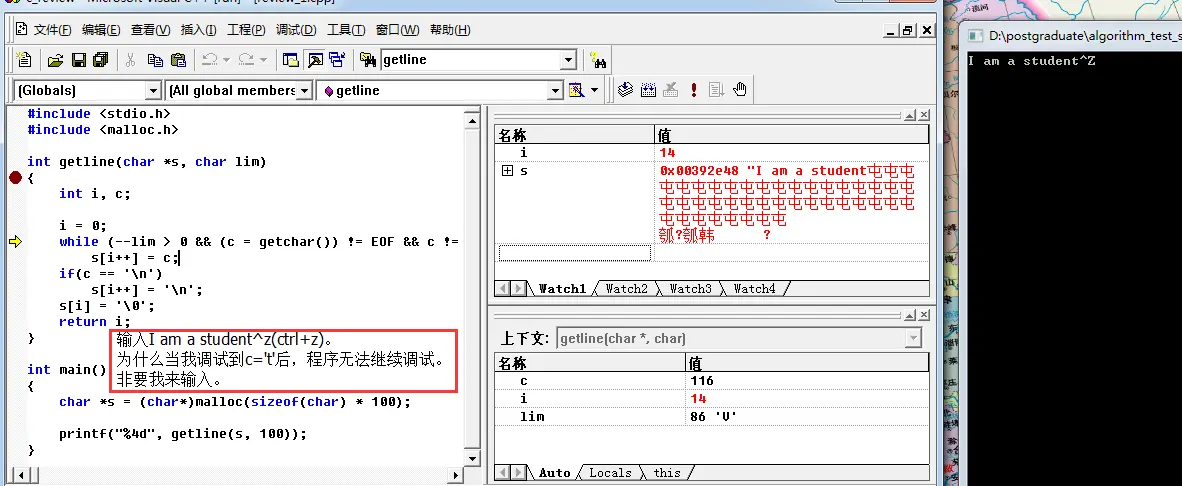Viewport: 1182px width, 486px height.
Task: Click the code editor horizontal scrollbar left arrow
Action: pyautogui.click(x=19, y=475)
